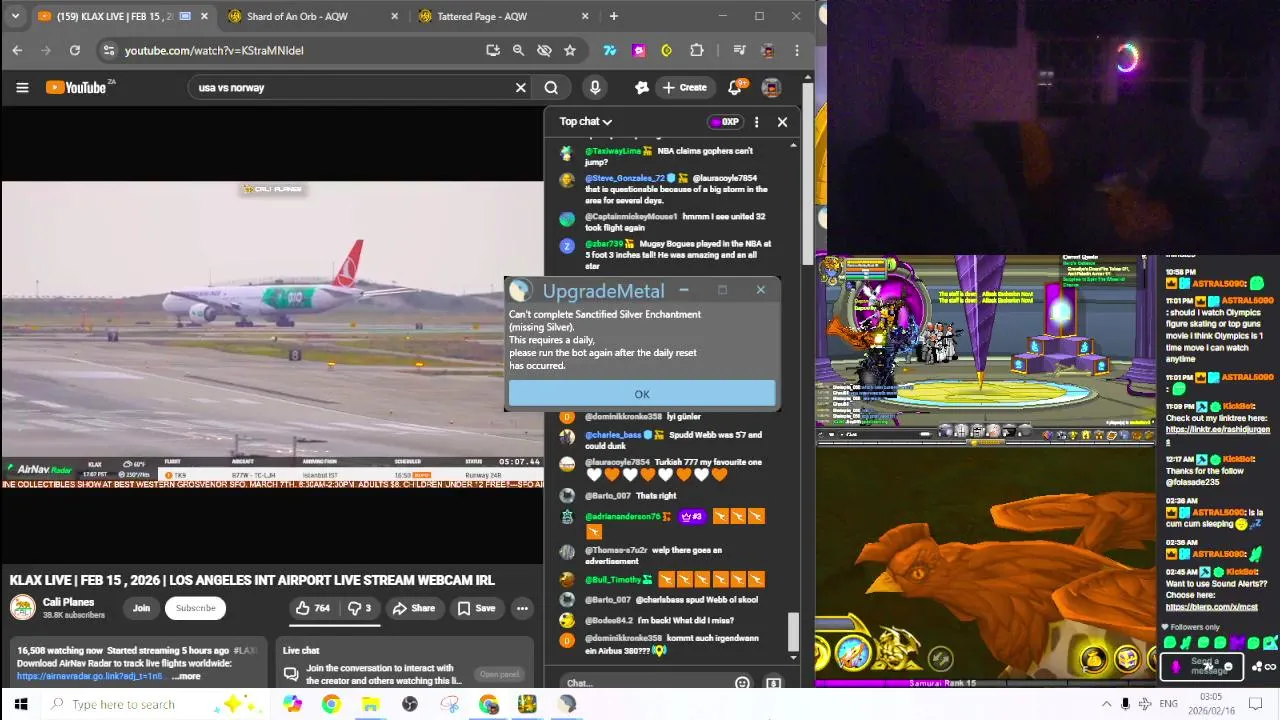Click the YouTube search magnifier button
The height and width of the screenshot is (720, 1280).
point(551,88)
